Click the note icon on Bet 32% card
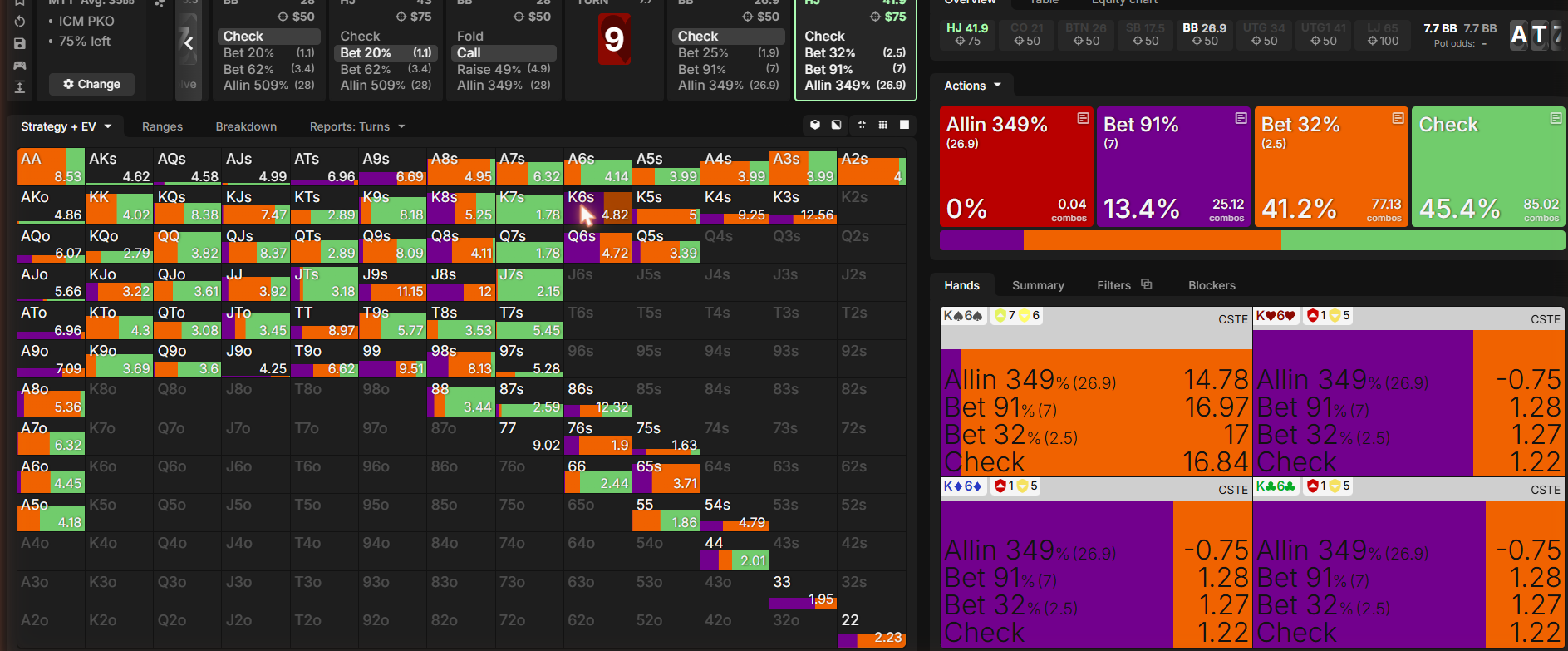The height and width of the screenshot is (651, 1568). pyautogui.click(x=1398, y=119)
